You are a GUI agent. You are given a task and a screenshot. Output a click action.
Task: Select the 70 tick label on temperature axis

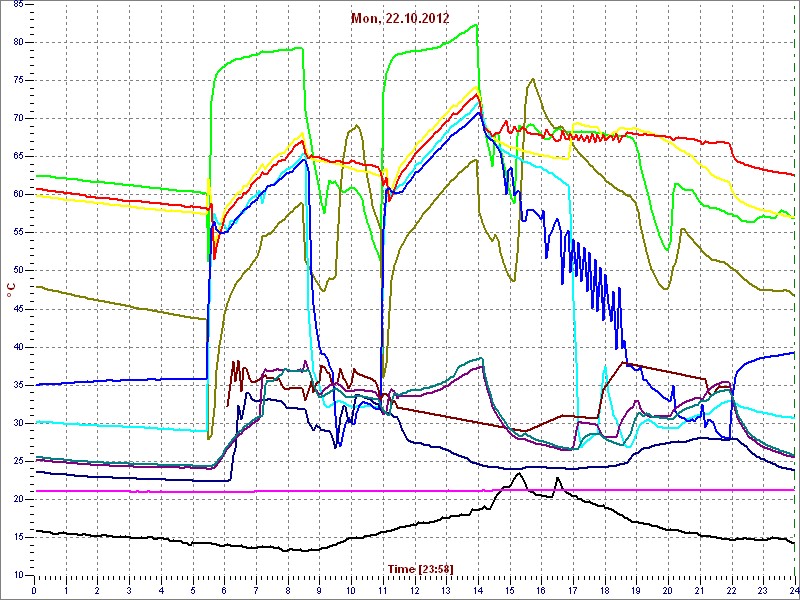pos(17,119)
